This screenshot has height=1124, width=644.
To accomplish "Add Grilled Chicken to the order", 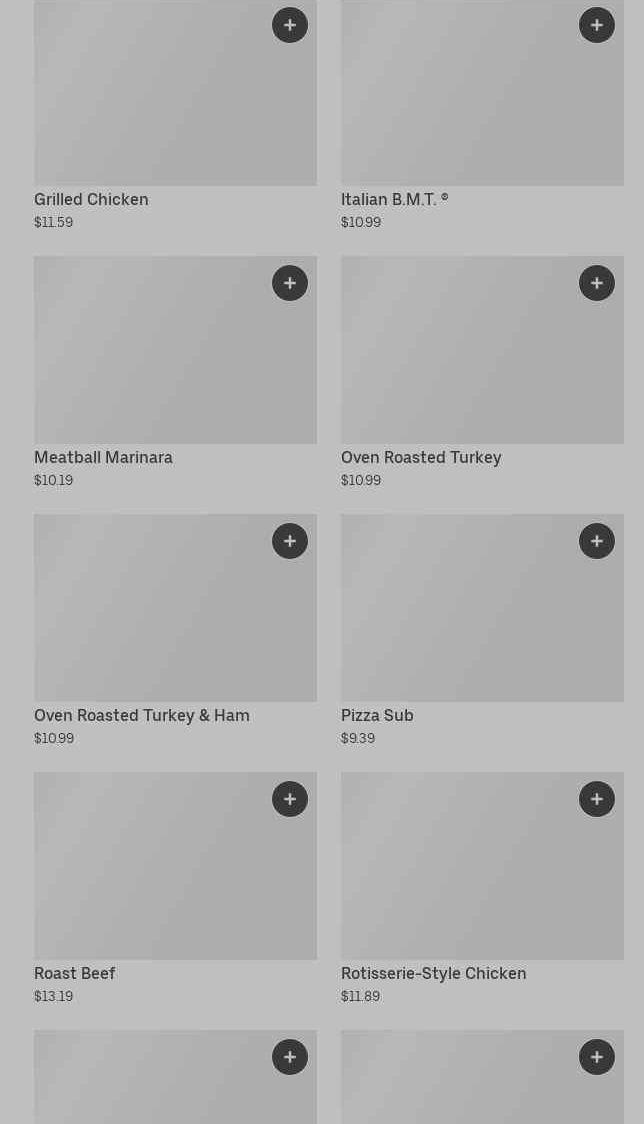I will tap(290, 25).
